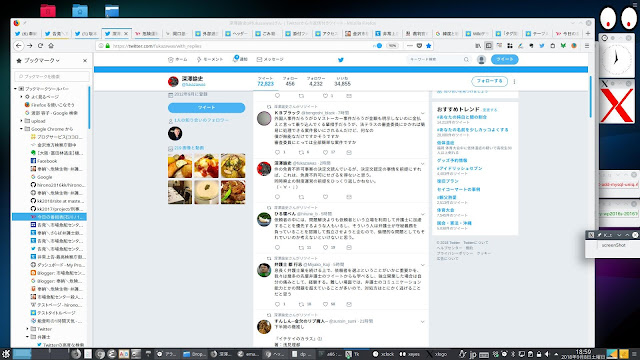Open the profile avatar menu in Twitter header
This screenshot has width=640, height=360.
[x=481, y=60]
